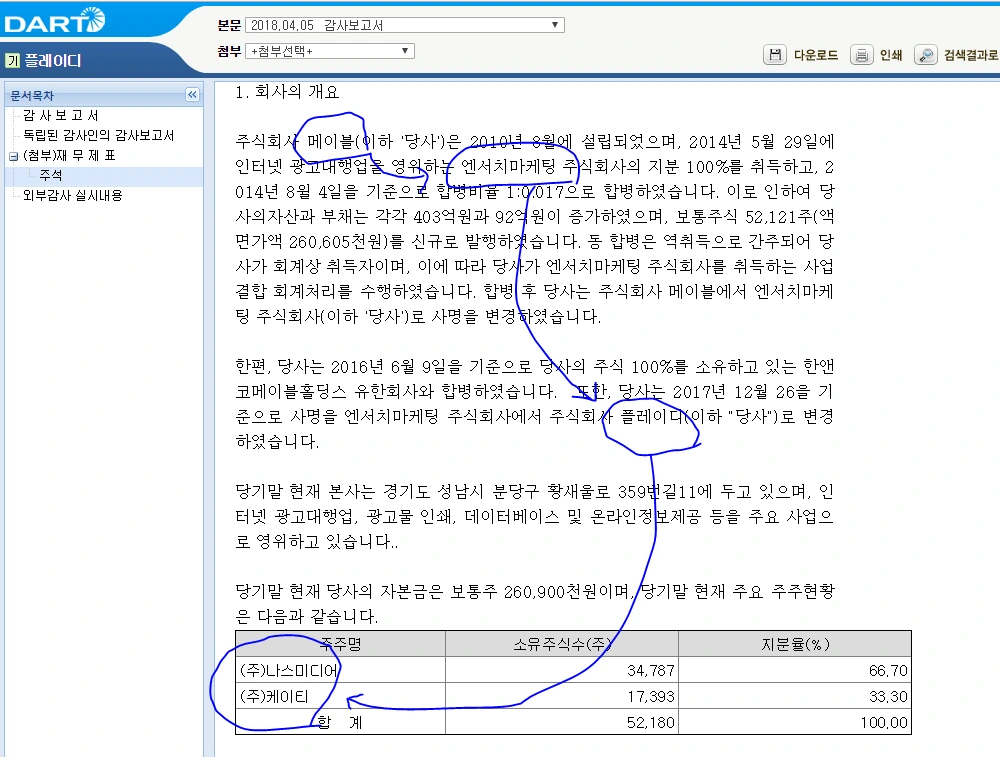
Task: Select 주석 tree item
Action: (x=50, y=175)
